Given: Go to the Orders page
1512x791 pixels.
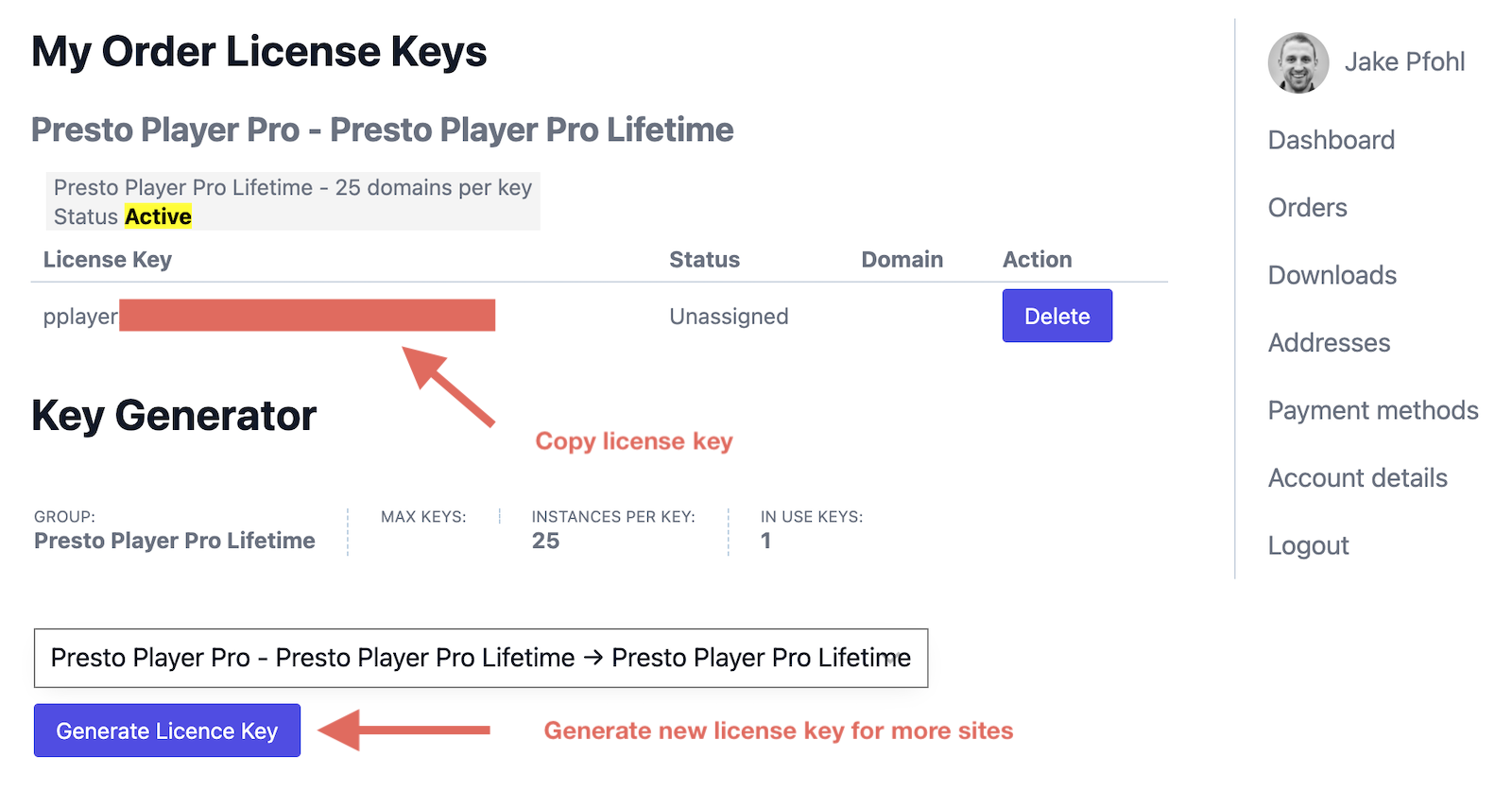Looking at the screenshot, I should pyautogui.click(x=1307, y=208).
